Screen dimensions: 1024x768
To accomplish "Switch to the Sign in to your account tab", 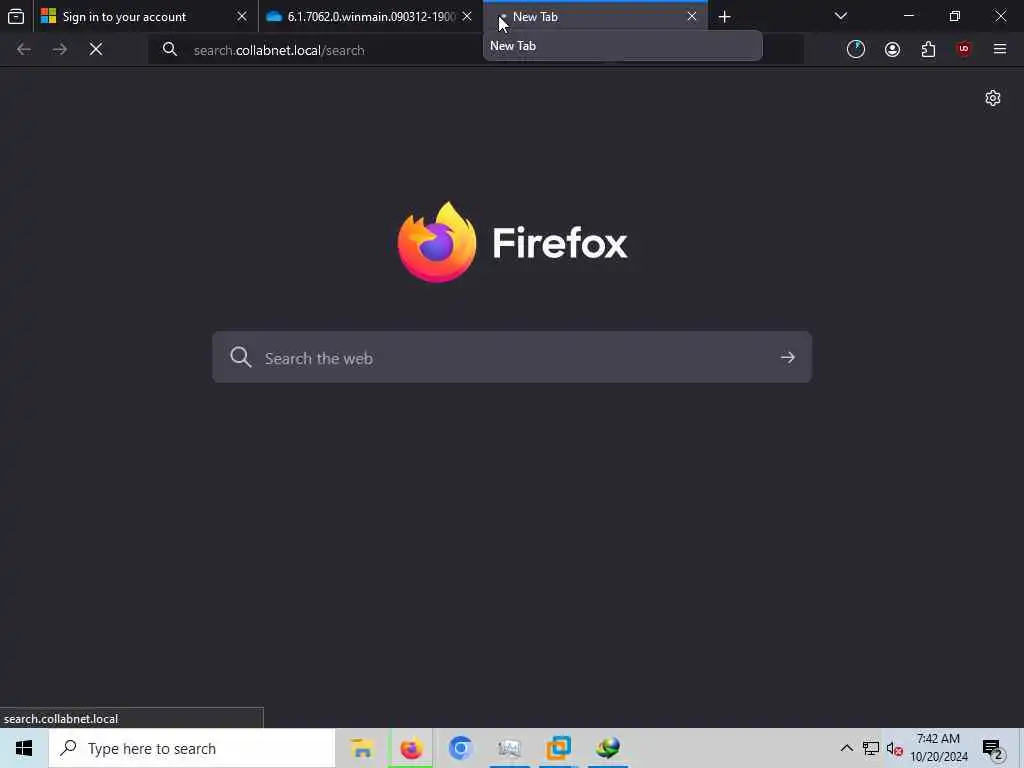I will [x=146, y=16].
